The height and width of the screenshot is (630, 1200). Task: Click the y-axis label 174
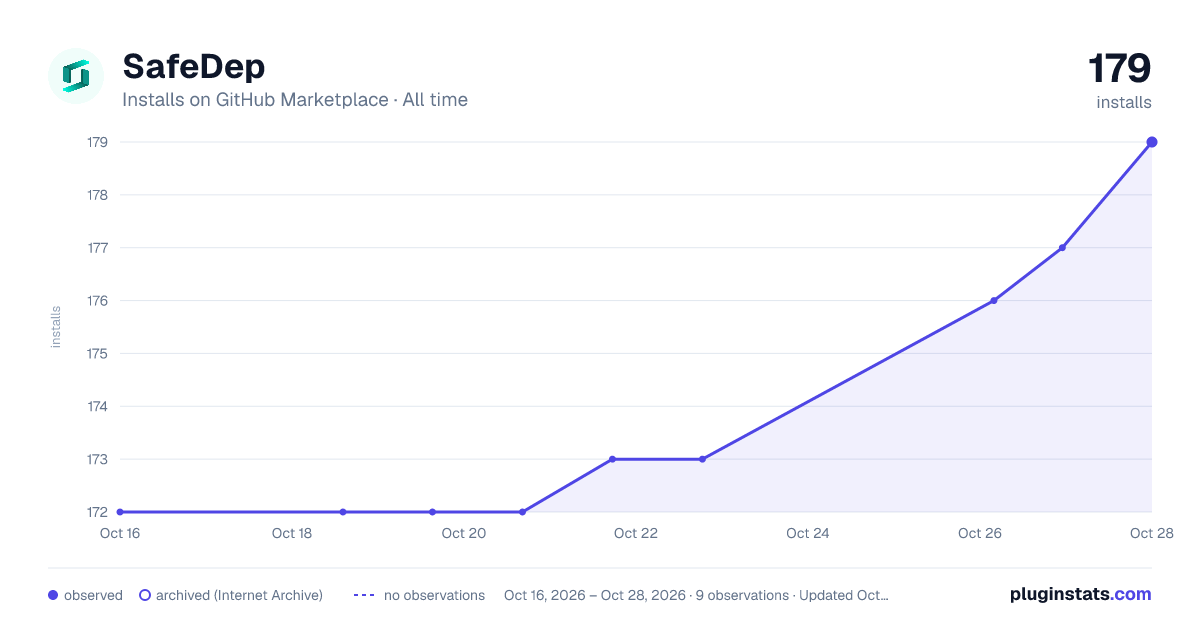pyautogui.click(x=97, y=407)
